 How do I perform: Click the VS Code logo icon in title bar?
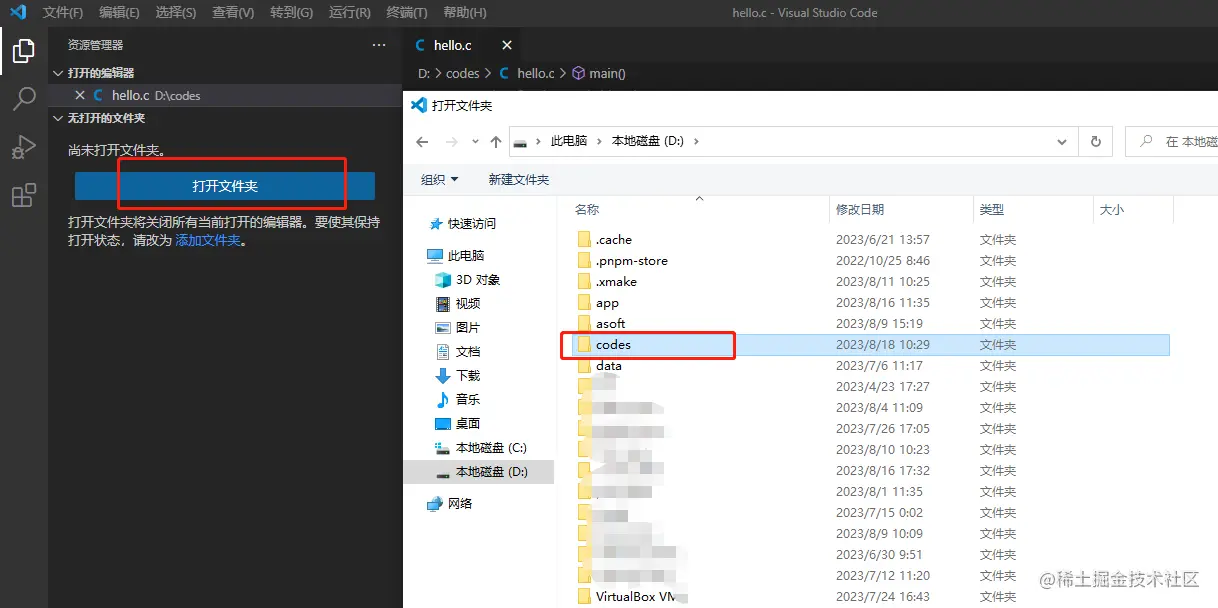tap(18, 13)
